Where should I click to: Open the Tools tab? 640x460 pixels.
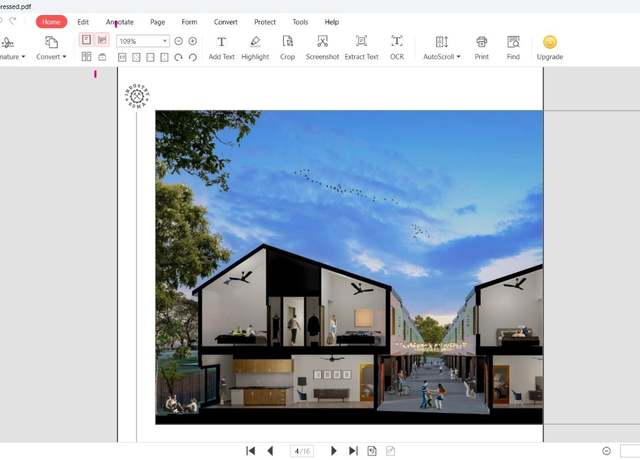click(300, 22)
